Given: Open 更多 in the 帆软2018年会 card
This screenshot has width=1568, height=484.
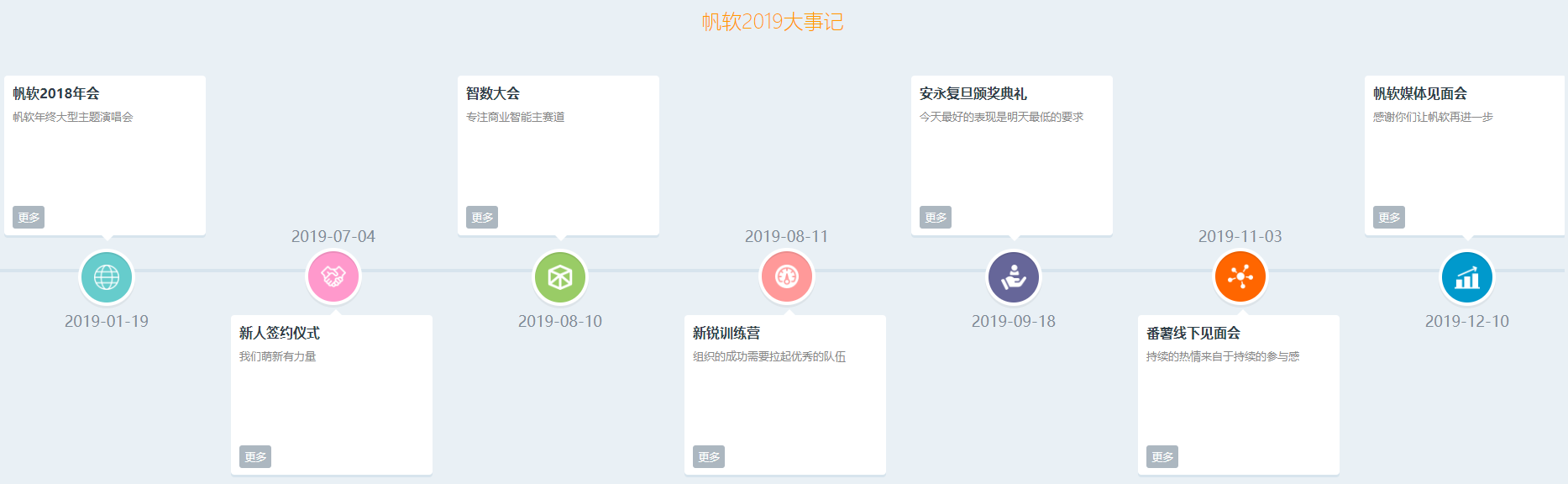Looking at the screenshot, I should [x=29, y=218].
